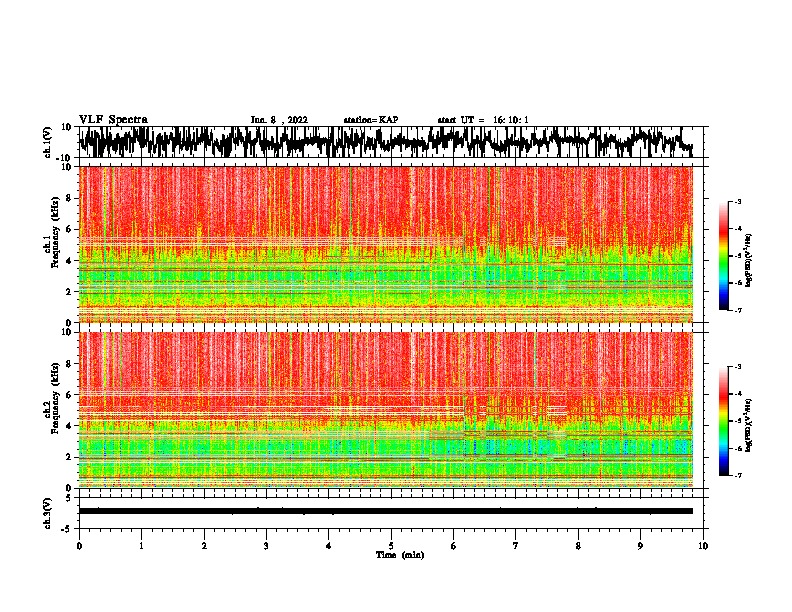This screenshot has width=792, height=612.
Task: Select the date text "Jan. 8 , 2022"
Action: tap(279, 120)
